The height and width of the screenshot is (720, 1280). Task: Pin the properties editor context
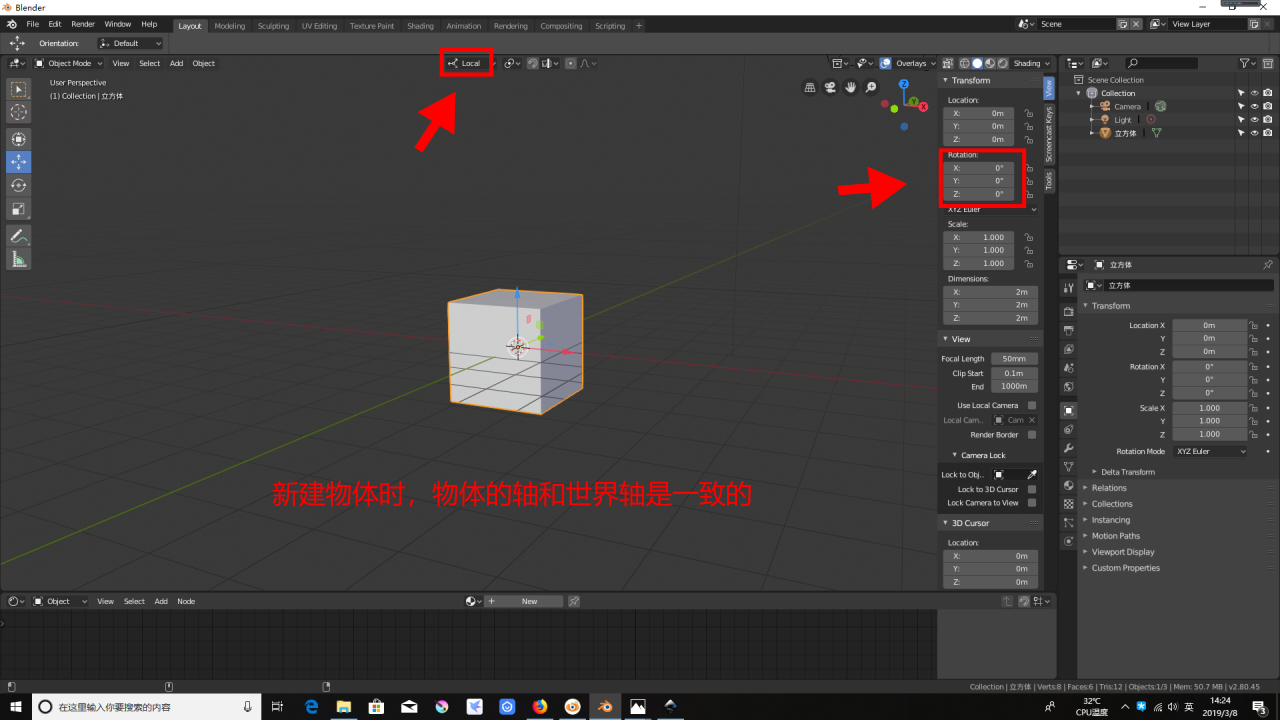[1267, 265]
